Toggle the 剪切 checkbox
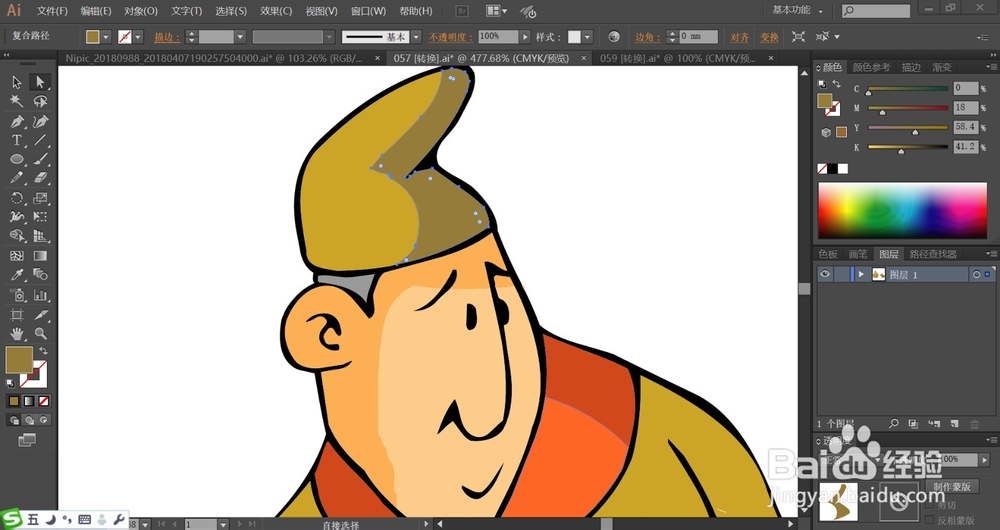This screenshot has height=530, width=1000. click(x=930, y=505)
